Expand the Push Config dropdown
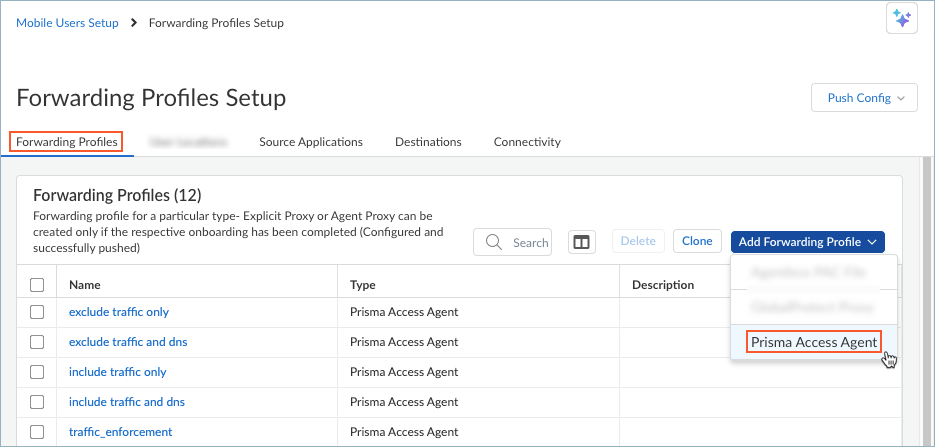Viewport: 935px width, 447px height. (864, 98)
